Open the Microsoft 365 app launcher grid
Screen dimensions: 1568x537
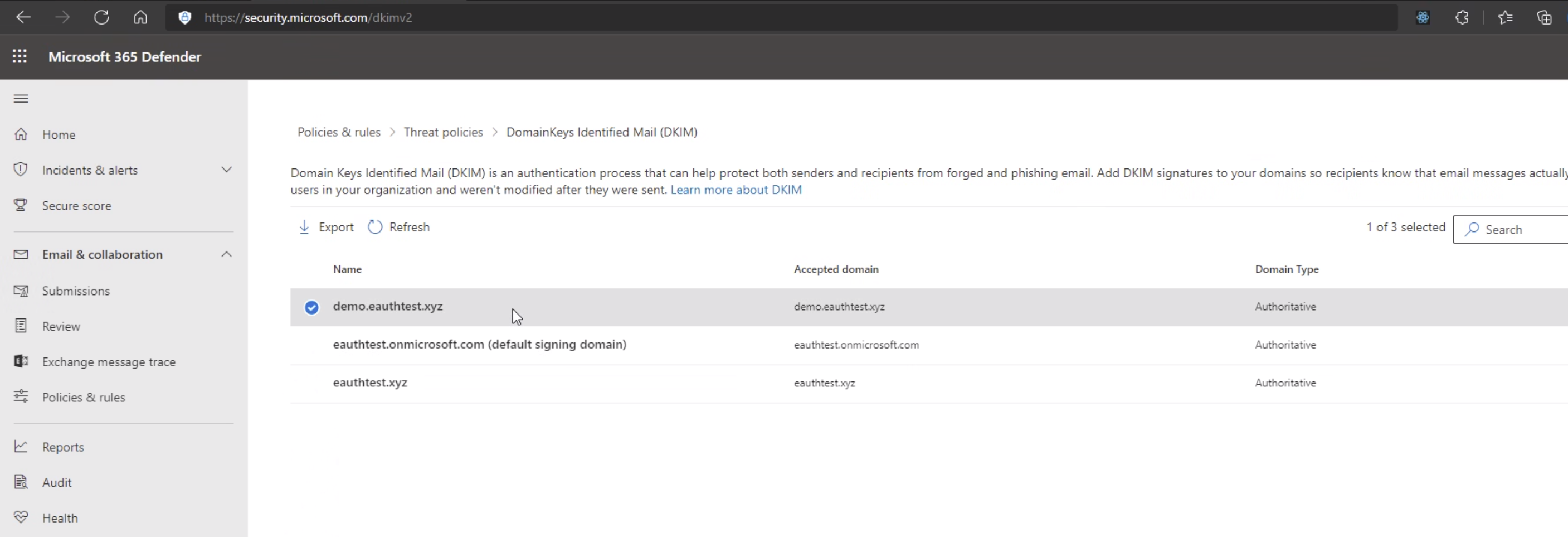20,57
